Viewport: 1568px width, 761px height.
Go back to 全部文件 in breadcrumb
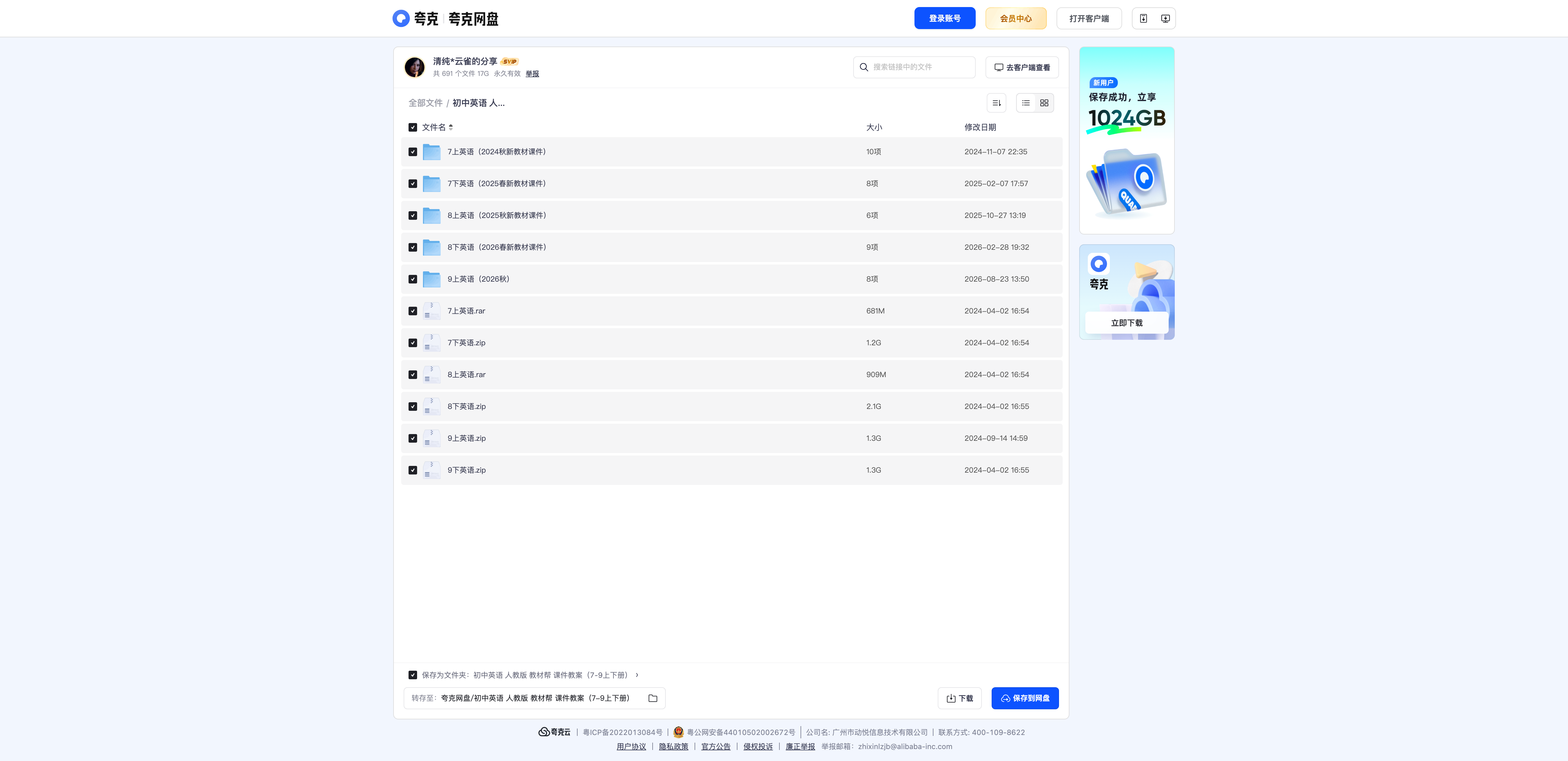425,103
